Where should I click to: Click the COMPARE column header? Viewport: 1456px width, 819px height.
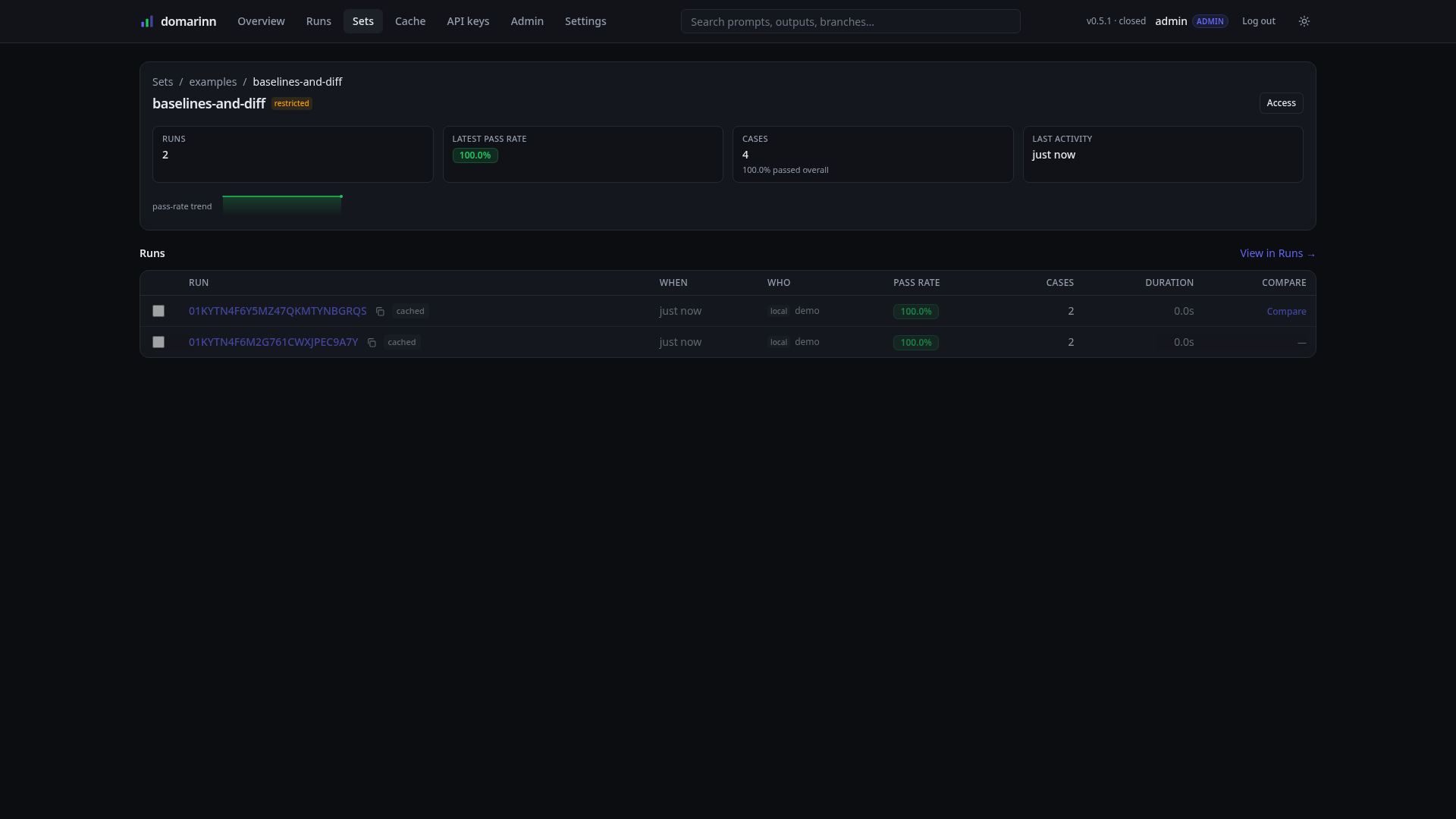point(1284,283)
